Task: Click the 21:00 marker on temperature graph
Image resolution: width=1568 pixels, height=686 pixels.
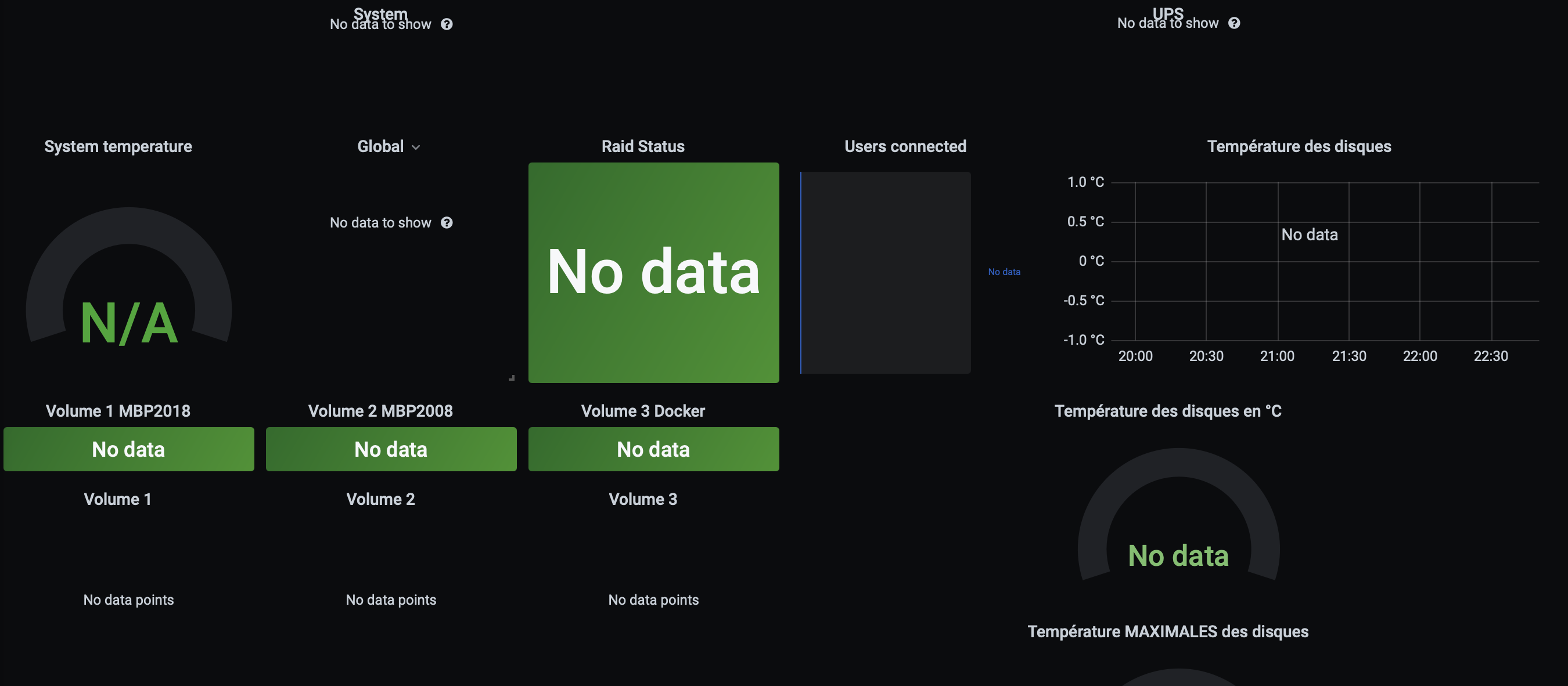Action: pos(1277,356)
